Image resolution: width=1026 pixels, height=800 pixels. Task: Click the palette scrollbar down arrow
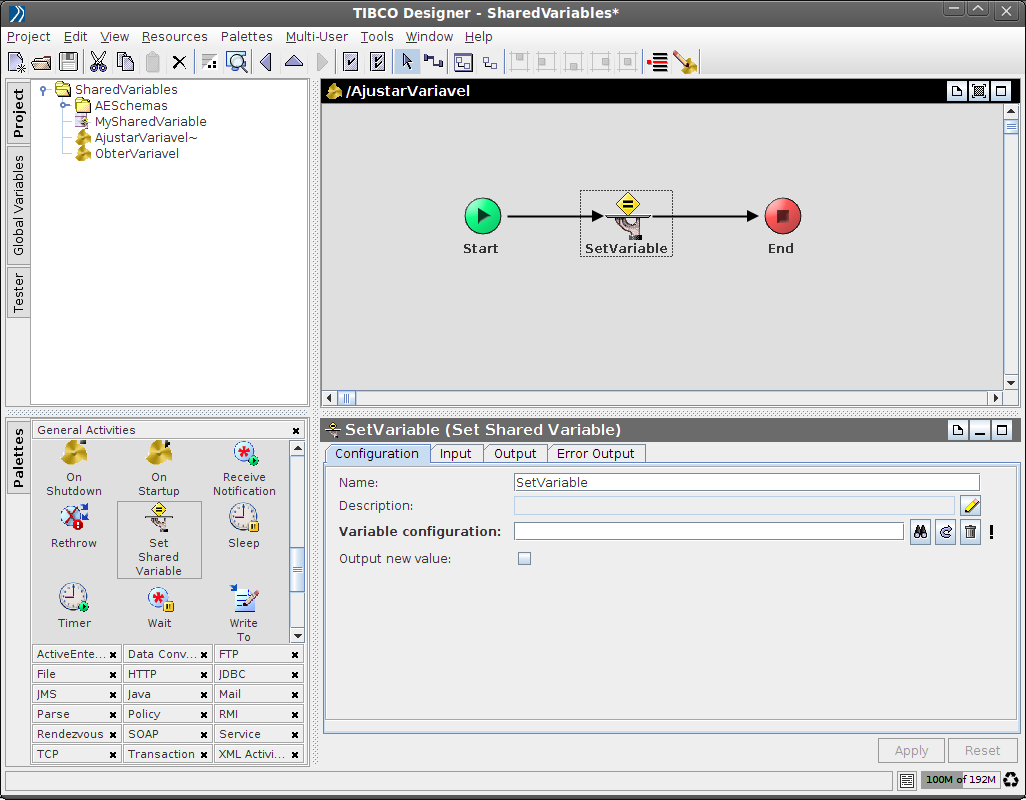[x=297, y=636]
